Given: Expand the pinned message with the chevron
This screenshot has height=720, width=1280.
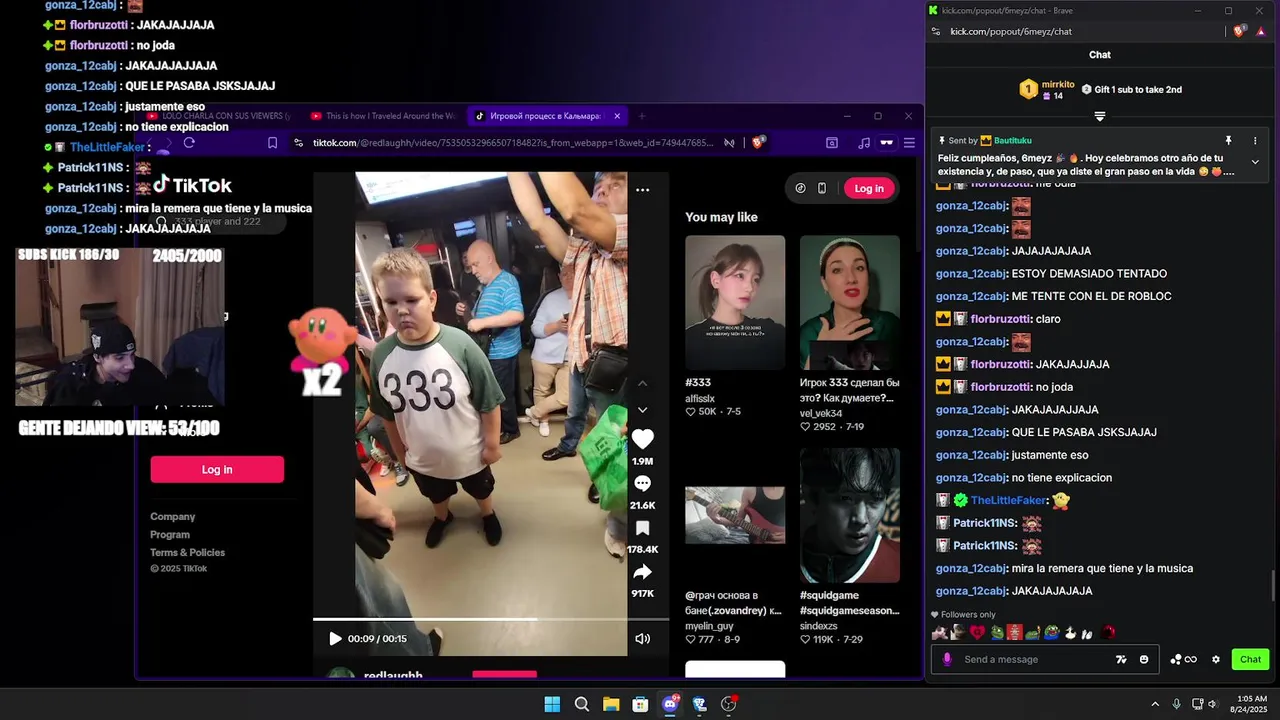Looking at the screenshot, I should (x=1255, y=162).
